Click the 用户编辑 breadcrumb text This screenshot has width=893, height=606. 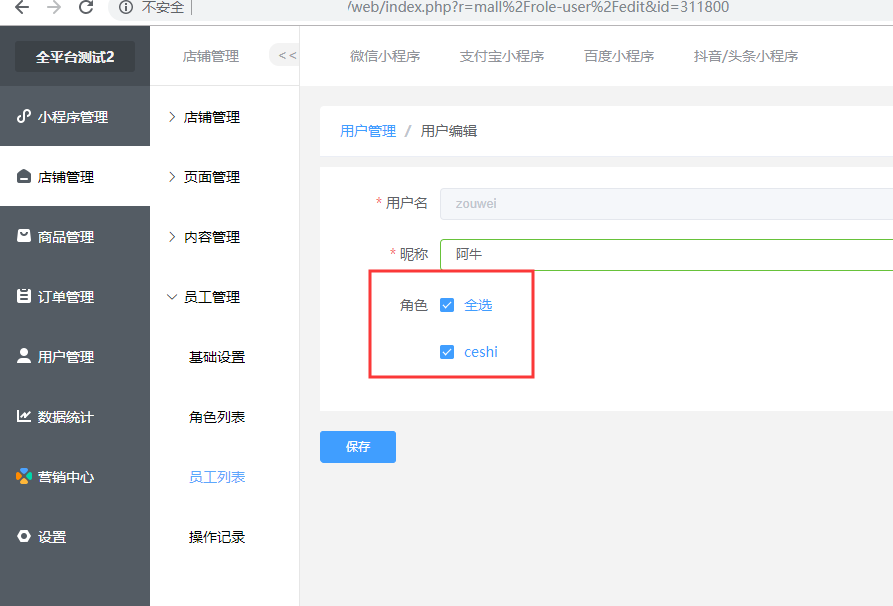pyautogui.click(x=449, y=131)
